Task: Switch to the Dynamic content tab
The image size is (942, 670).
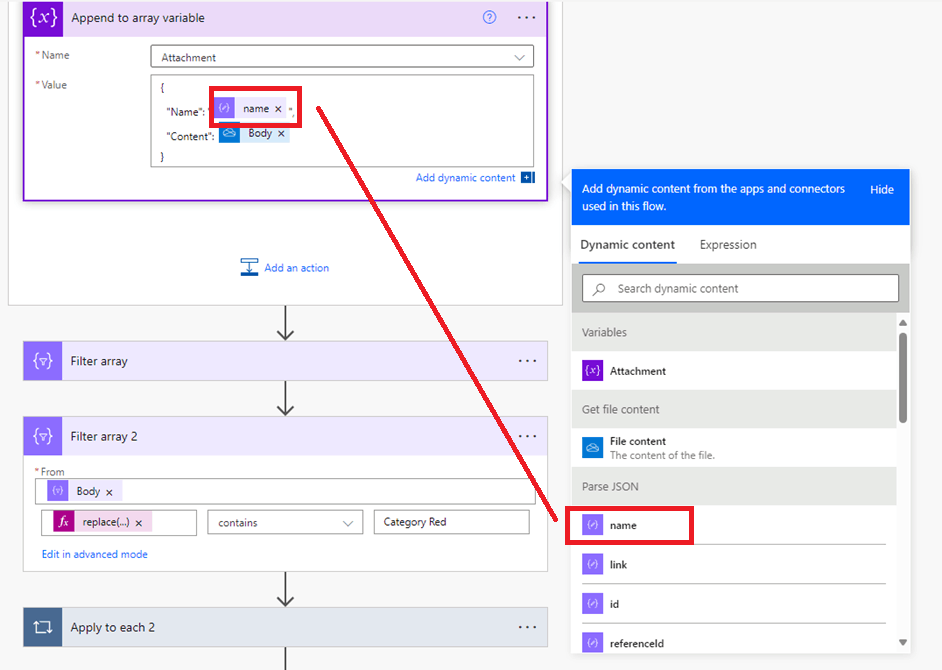Action: pos(627,245)
